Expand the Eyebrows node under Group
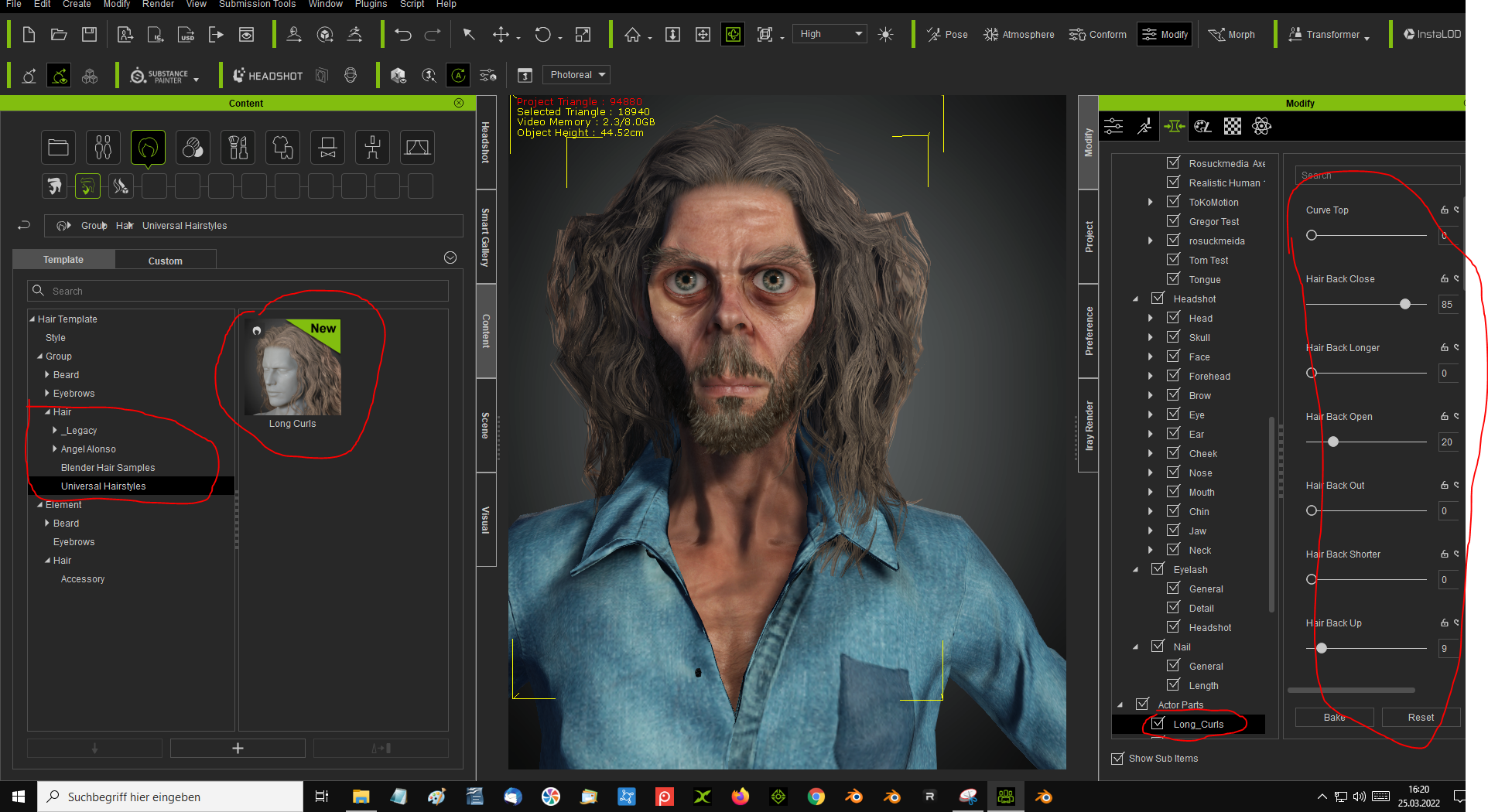Screen dimensions: 1488x812 47,393
